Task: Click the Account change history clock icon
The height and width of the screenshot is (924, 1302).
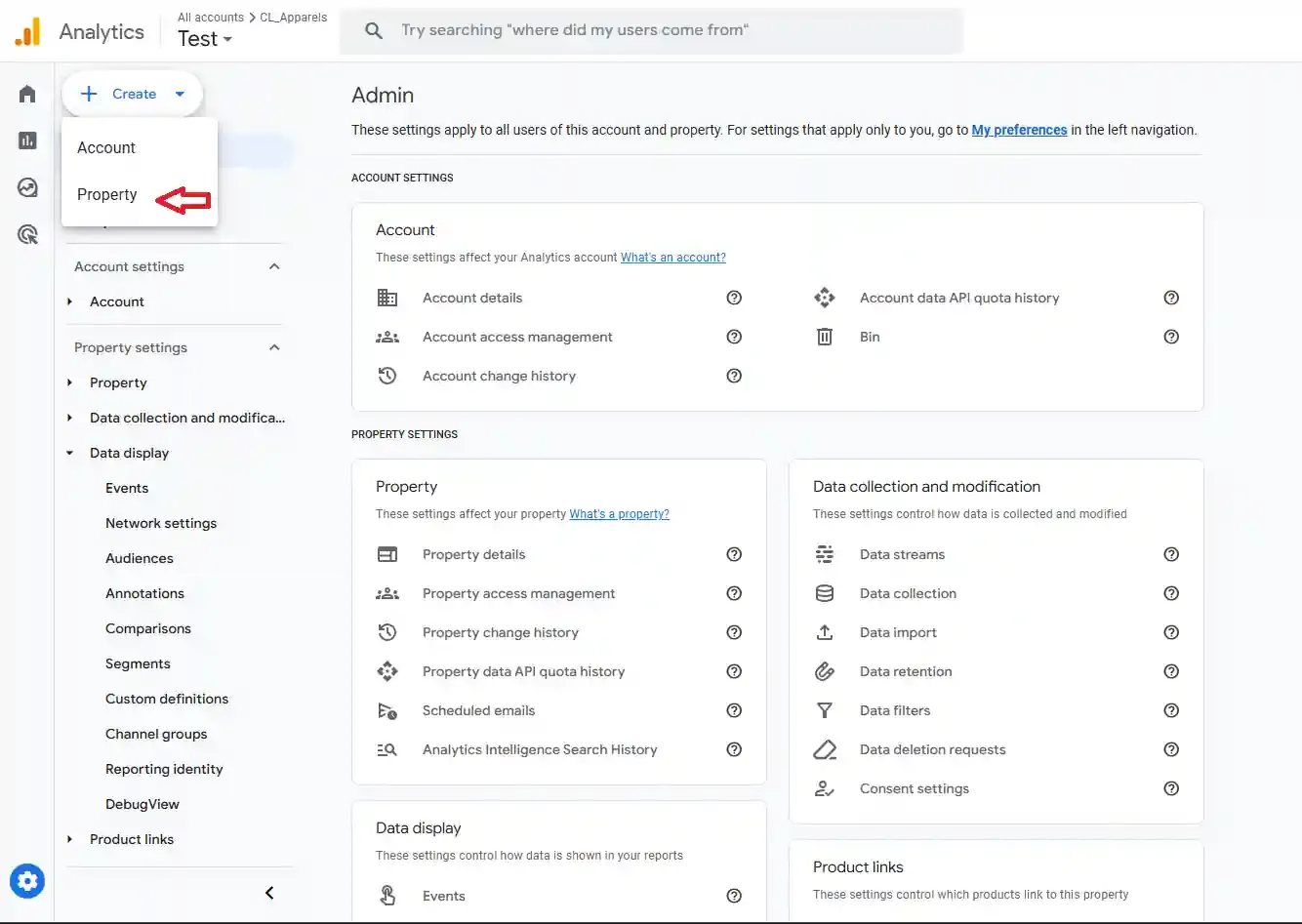Action: coord(387,376)
